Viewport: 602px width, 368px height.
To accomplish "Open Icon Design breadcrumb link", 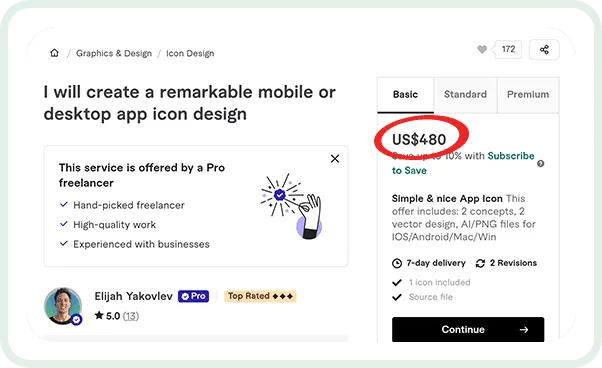I will coord(190,53).
